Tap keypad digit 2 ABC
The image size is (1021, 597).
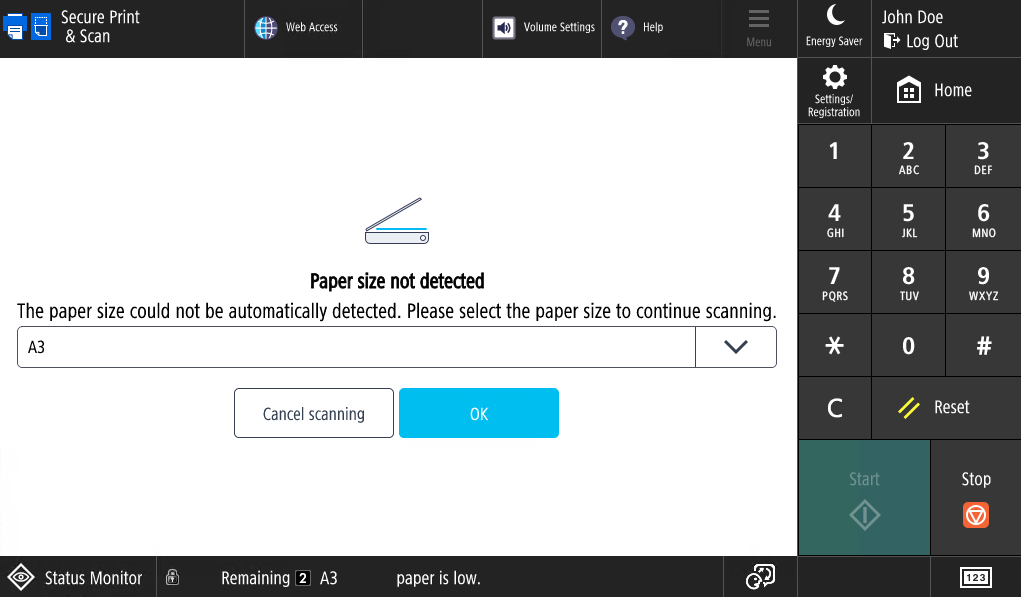click(908, 156)
